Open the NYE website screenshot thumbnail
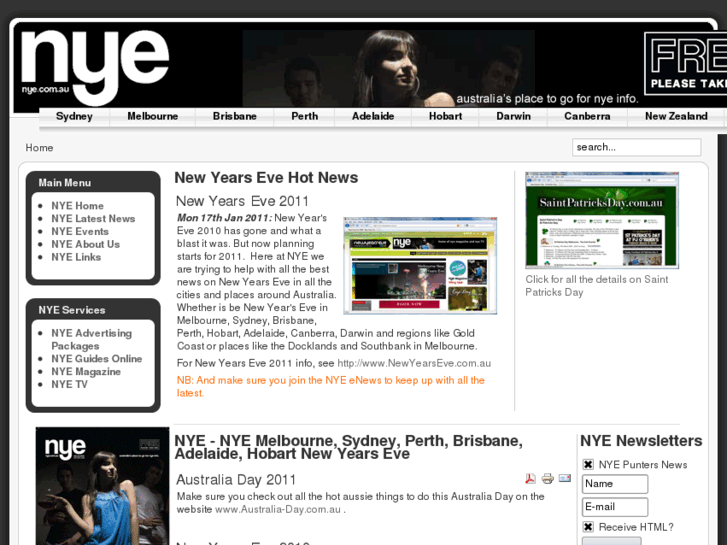Screen dimensions: 727x545 [420, 265]
